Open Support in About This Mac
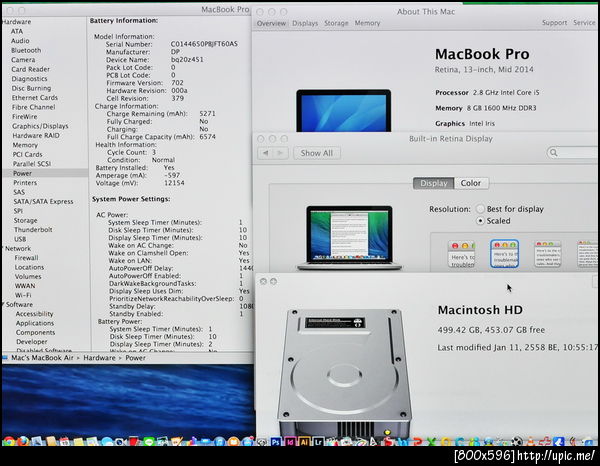 pos(554,23)
